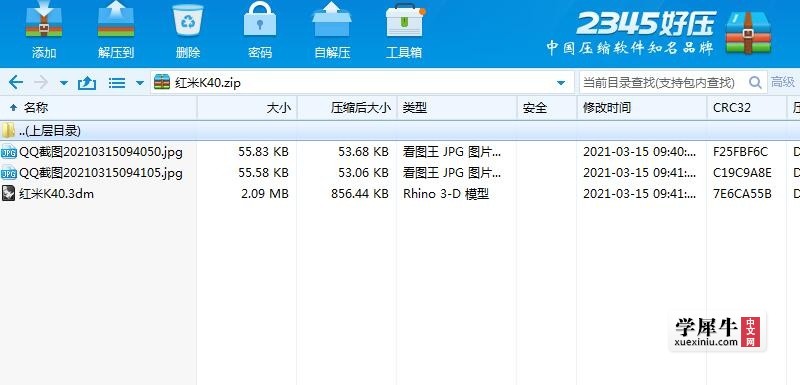Screen dimensions: 800x385
Task: Click the 55.58 KB size cell
Action: click(x=263, y=173)
